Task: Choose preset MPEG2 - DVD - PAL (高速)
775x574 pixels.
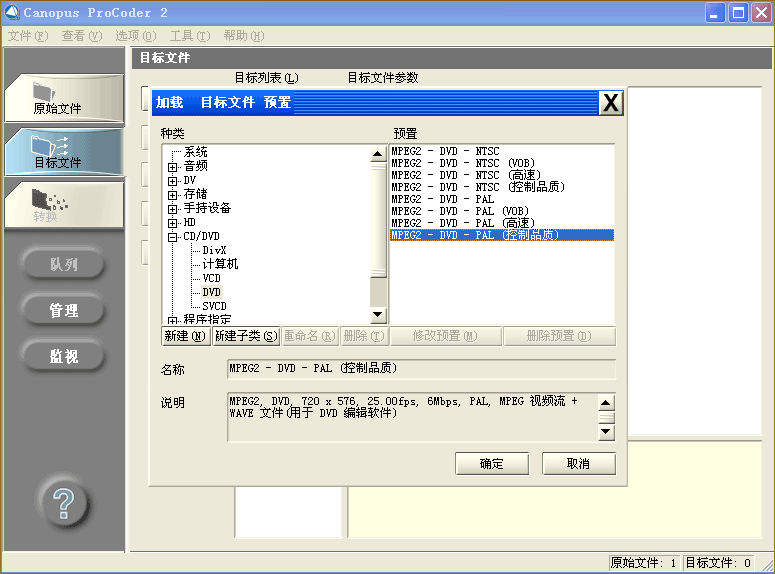Action: coord(502,223)
